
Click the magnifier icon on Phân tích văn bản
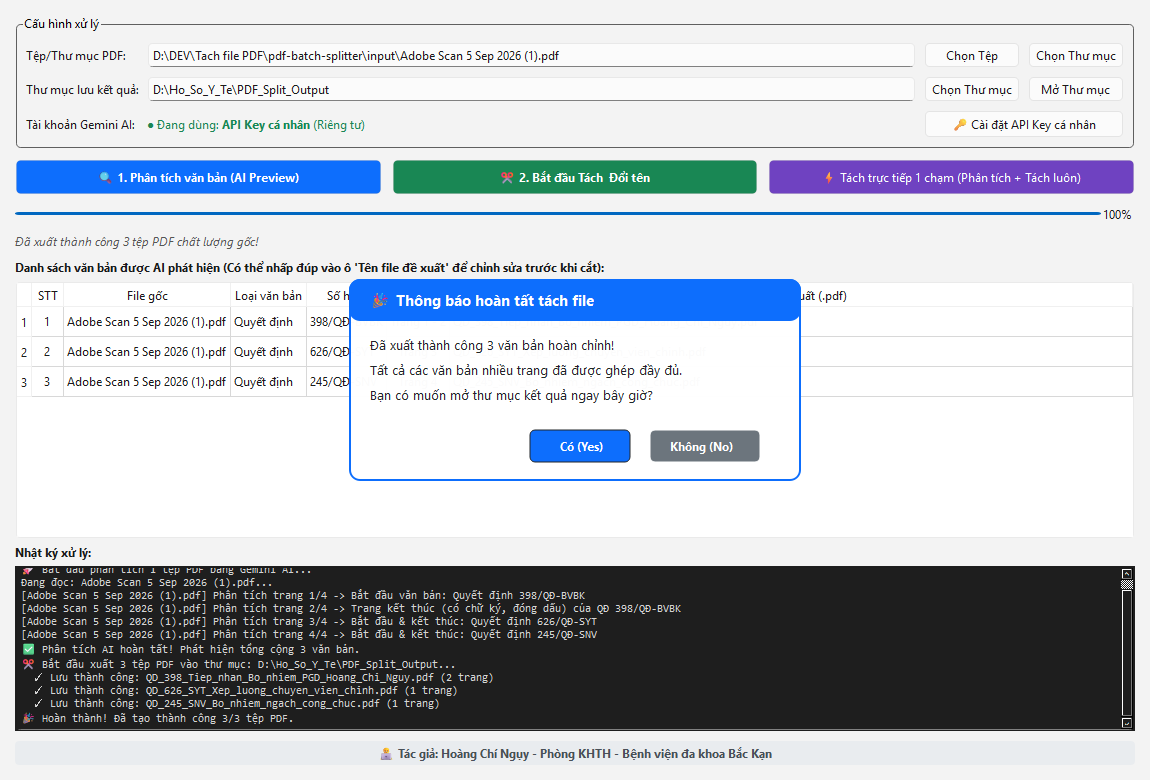point(105,177)
